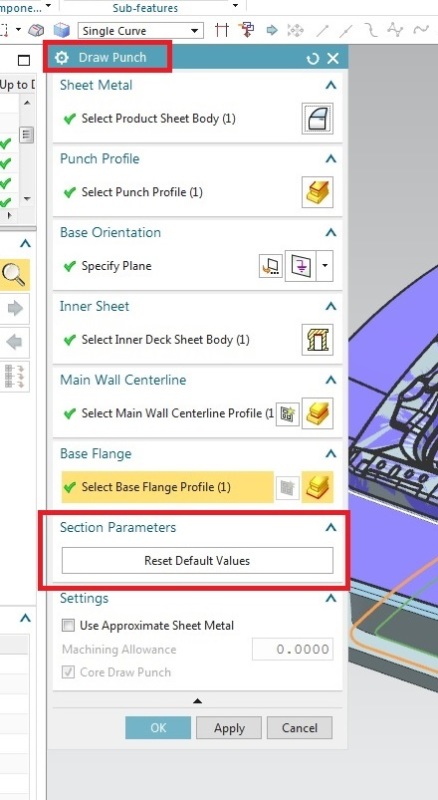Image resolution: width=438 pixels, height=800 pixels.
Task: Click the left panel scrollbar up arrow
Action: 27,103
